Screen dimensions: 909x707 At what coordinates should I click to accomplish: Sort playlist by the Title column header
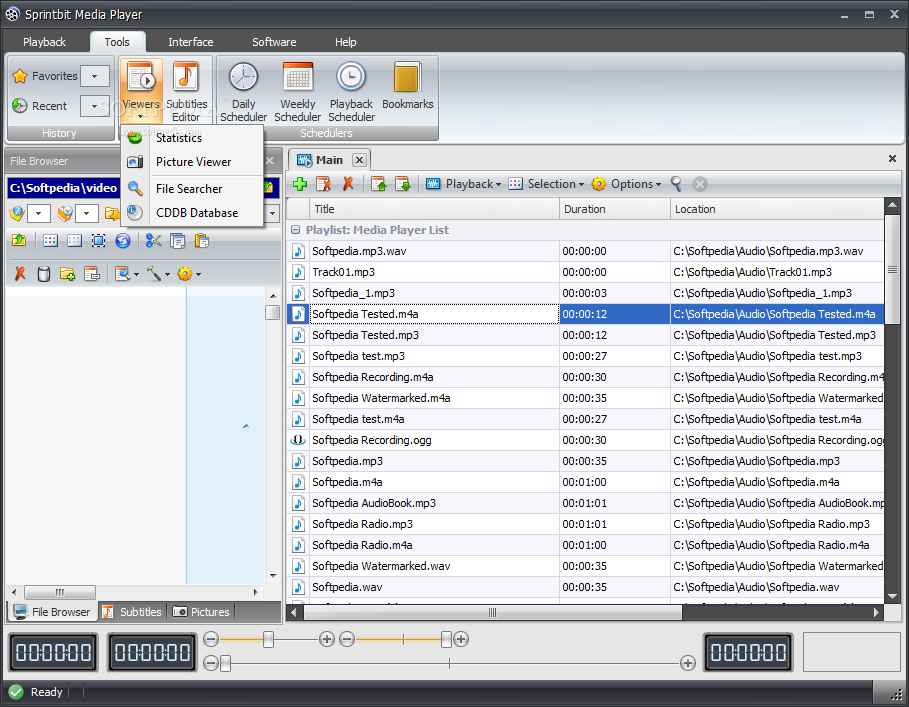[x=434, y=209]
